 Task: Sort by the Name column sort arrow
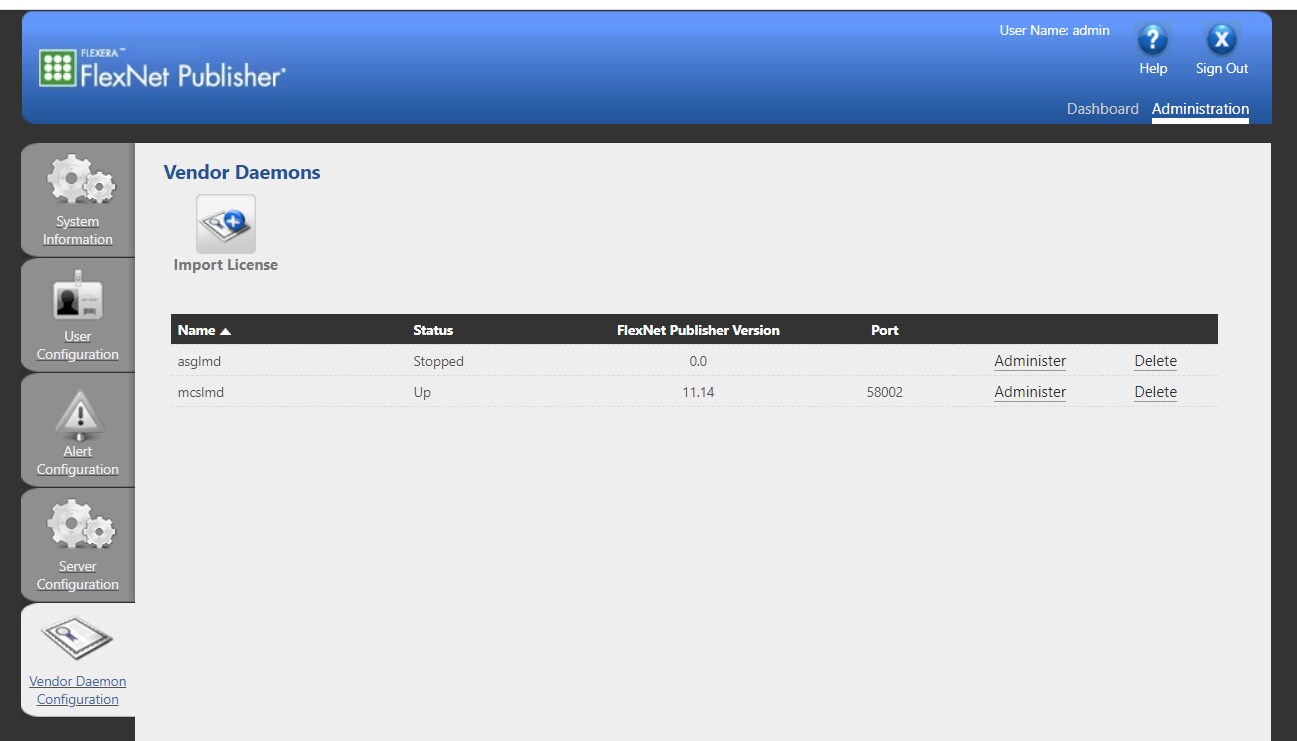pyautogui.click(x=225, y=331)
